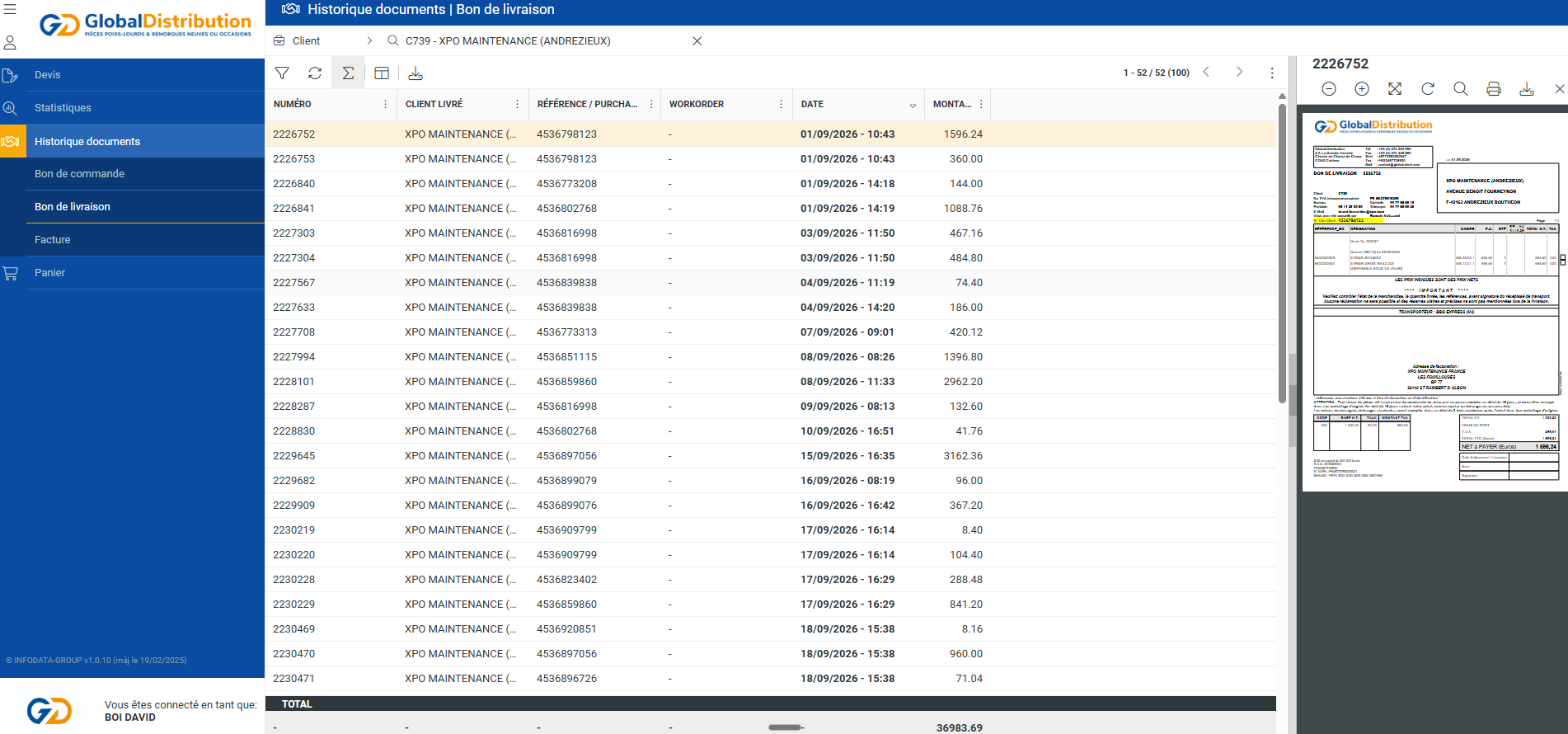1568x734 pixels.
Task: Open MONTA... column options menu
Action: (981, 104)
